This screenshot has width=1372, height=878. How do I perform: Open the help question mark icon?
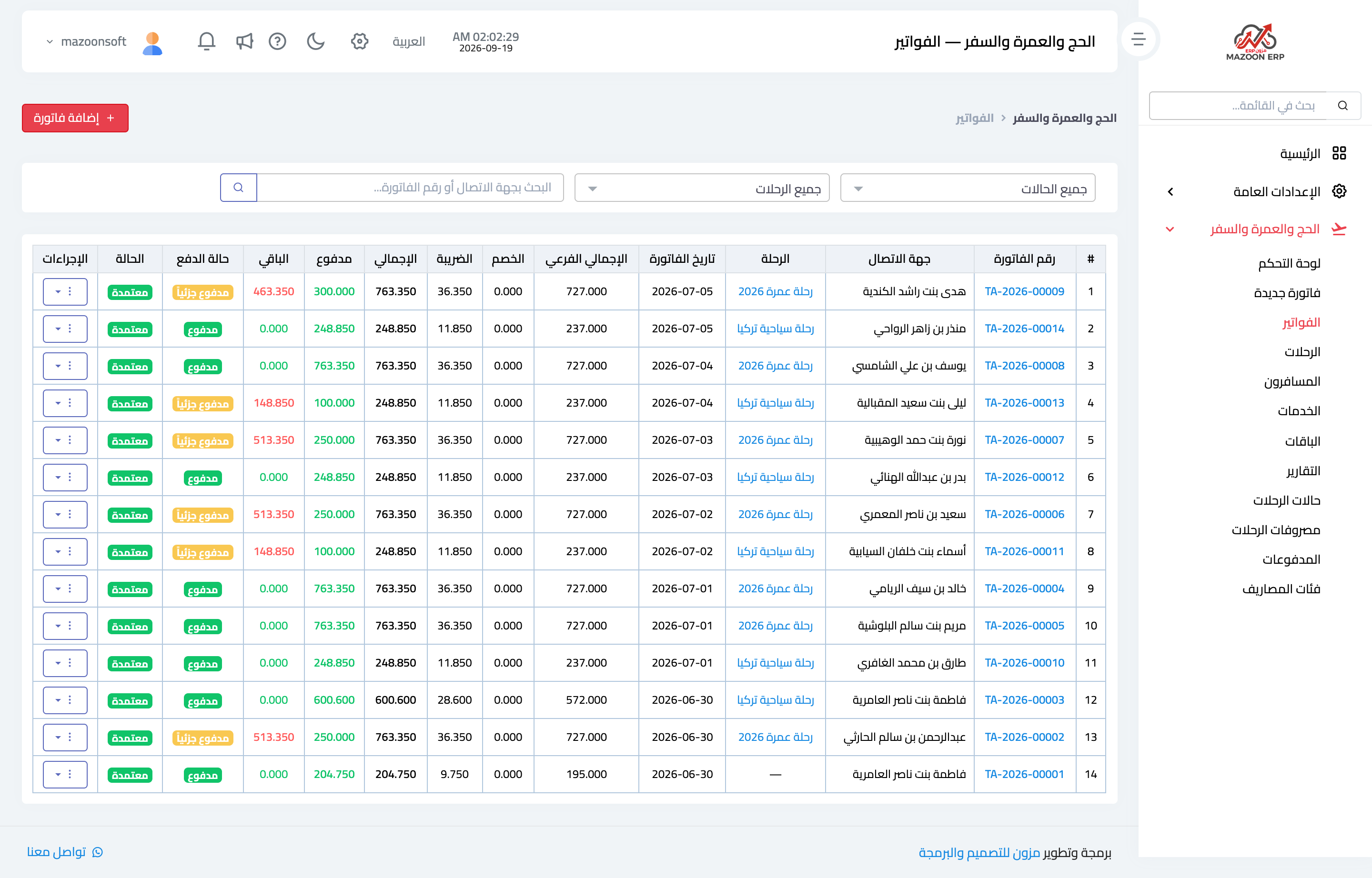coord(277,41)
